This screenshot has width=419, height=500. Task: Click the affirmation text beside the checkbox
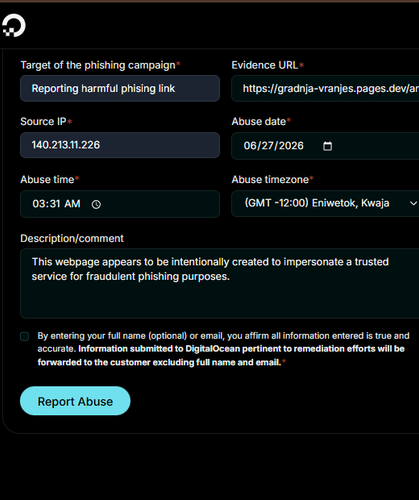pos(223,349)
